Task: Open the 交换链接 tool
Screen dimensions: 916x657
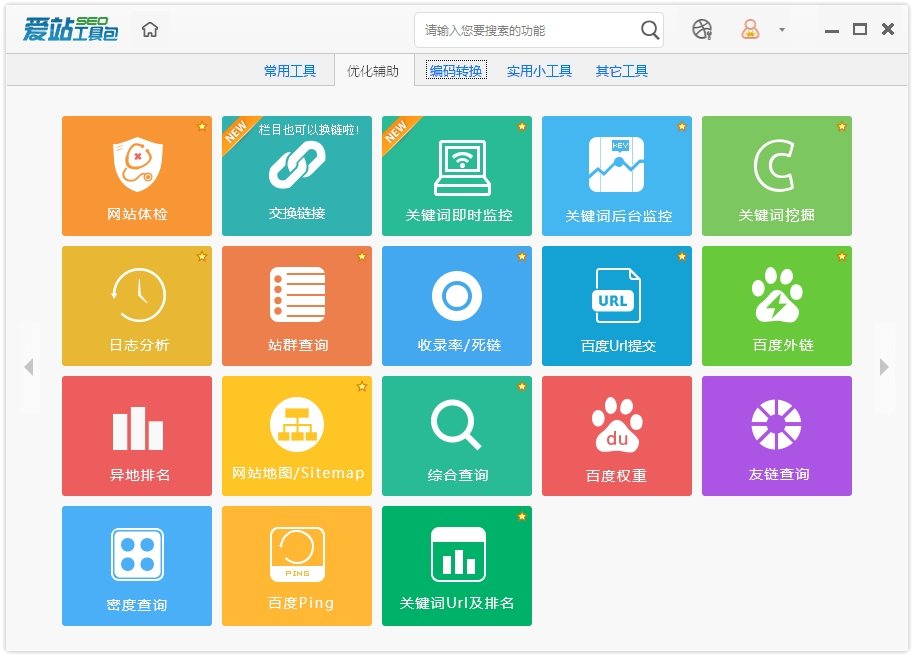Action: (296, 176)
